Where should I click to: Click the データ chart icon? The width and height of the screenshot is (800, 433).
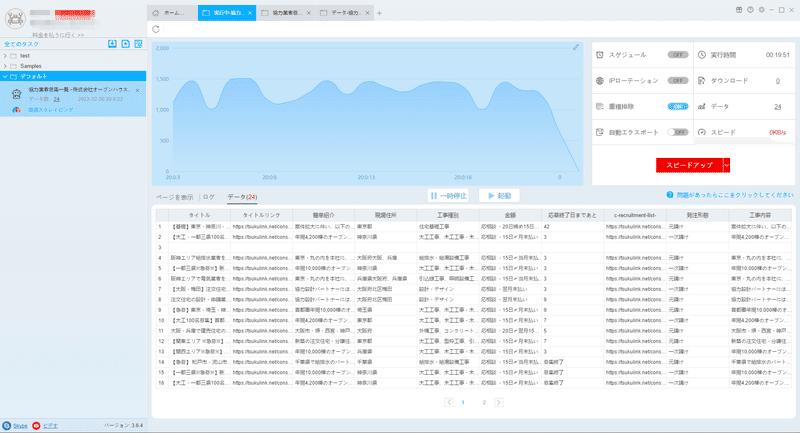[x=702, y=107]
